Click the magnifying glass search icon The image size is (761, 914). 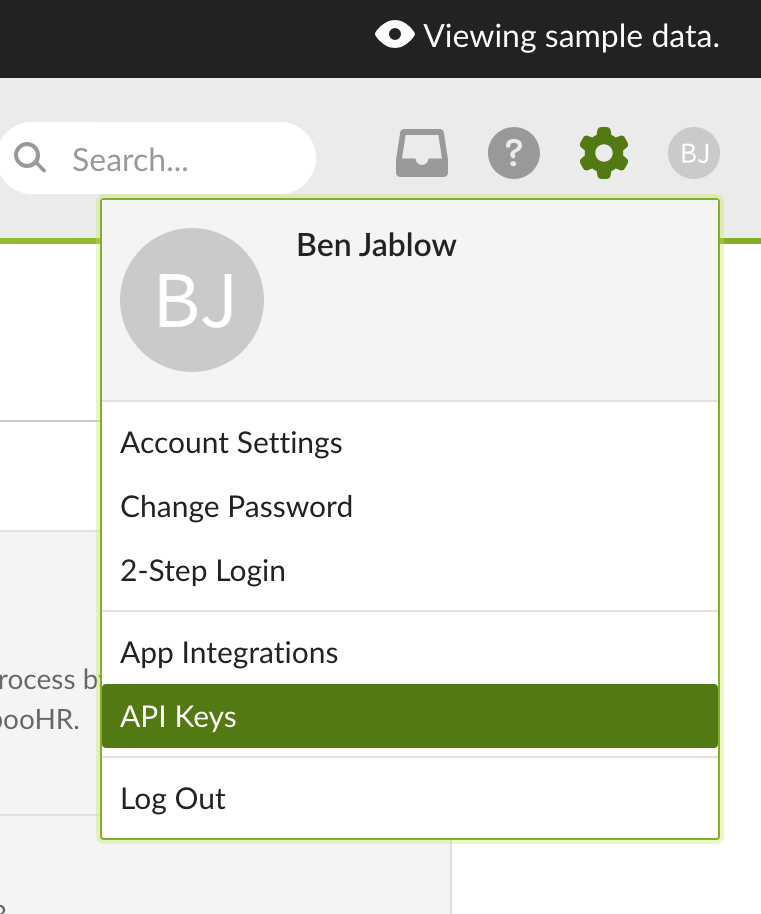coord(31,157)
